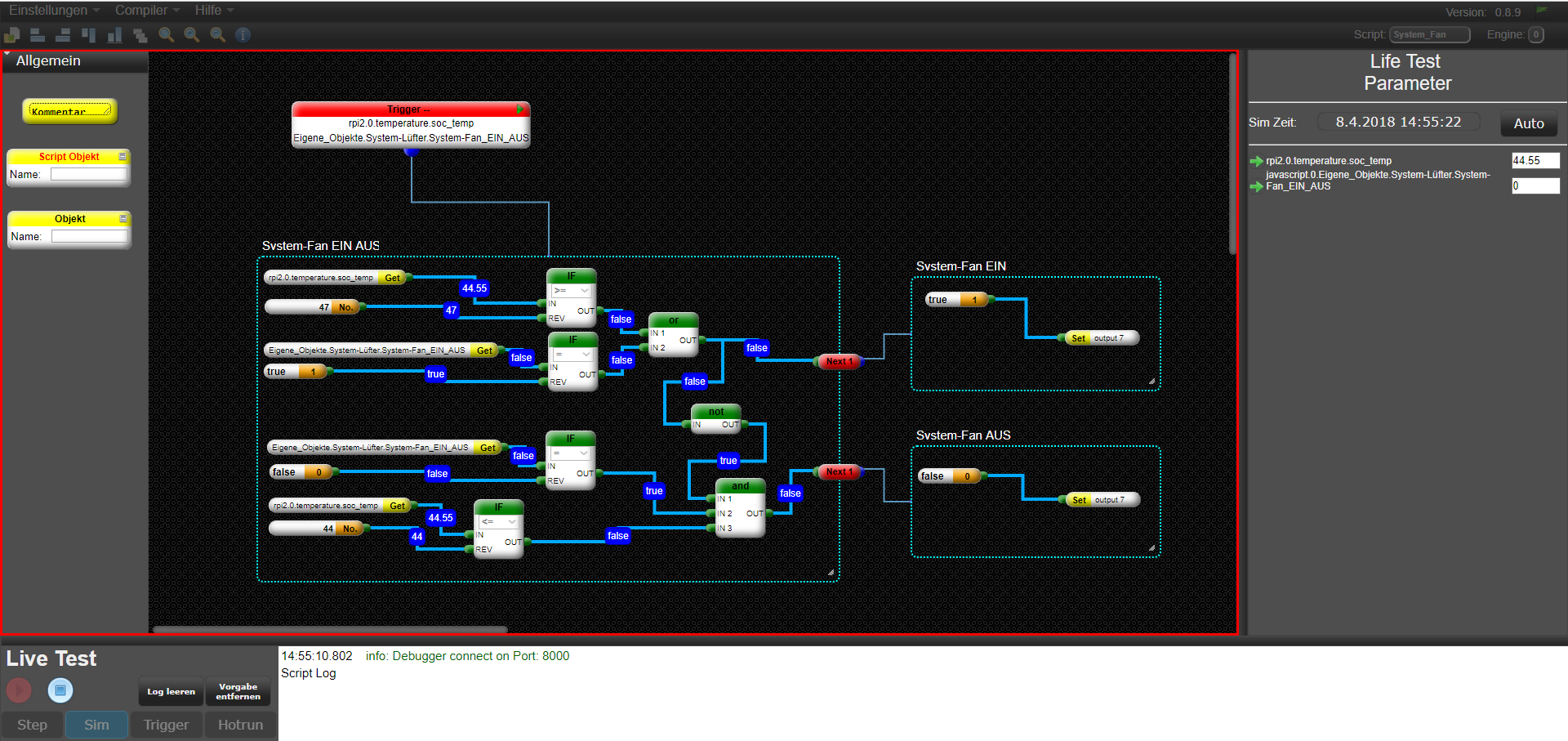Click the open/import file icon
The height and width of the screenshot is (741, 1568).
click(x=12, y=34)
